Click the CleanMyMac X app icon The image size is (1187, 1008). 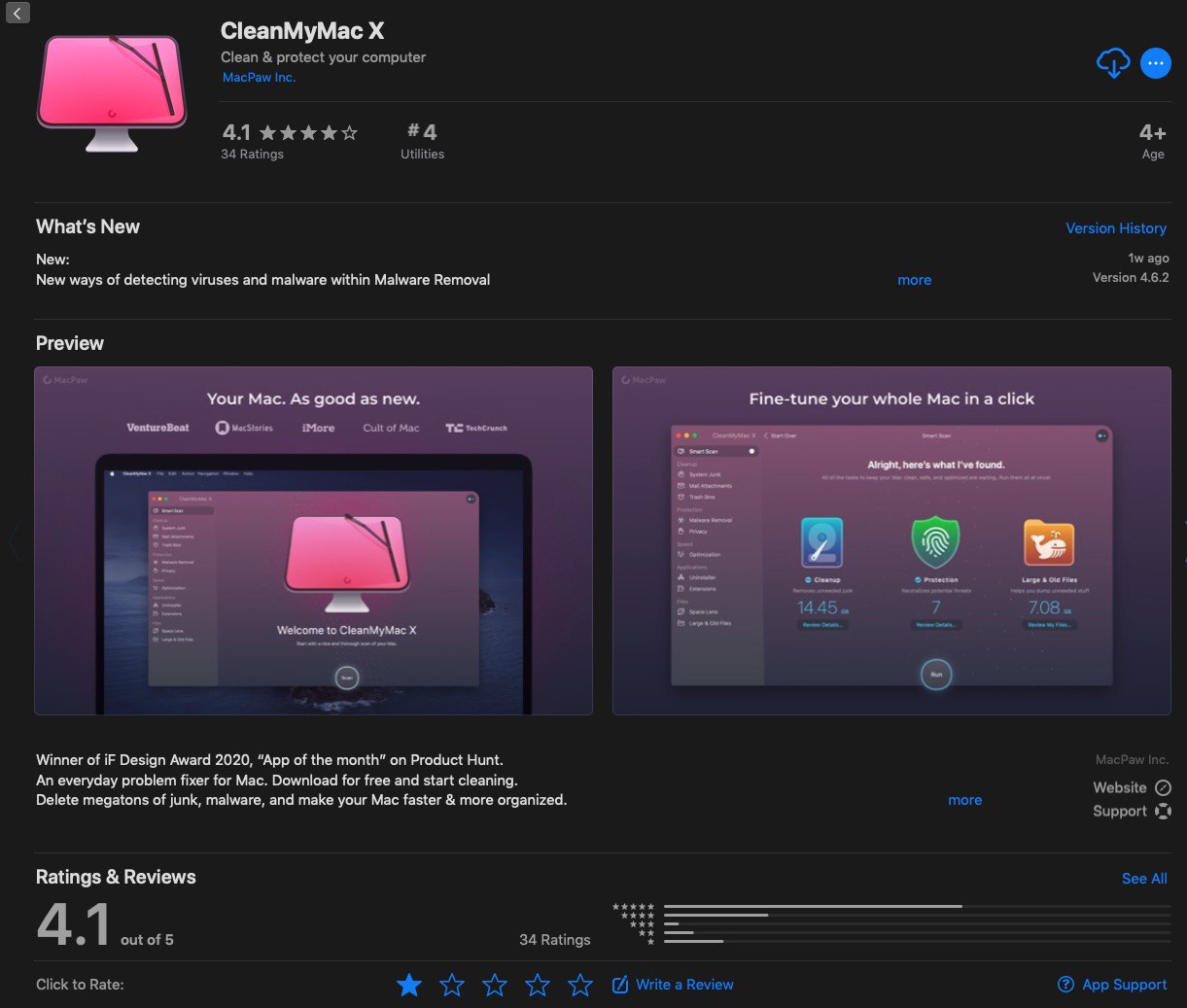[x=112, y=93]
